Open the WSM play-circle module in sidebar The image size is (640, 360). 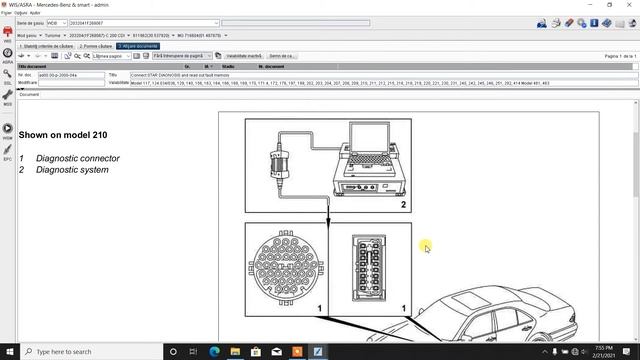click(x=7, y=131)
